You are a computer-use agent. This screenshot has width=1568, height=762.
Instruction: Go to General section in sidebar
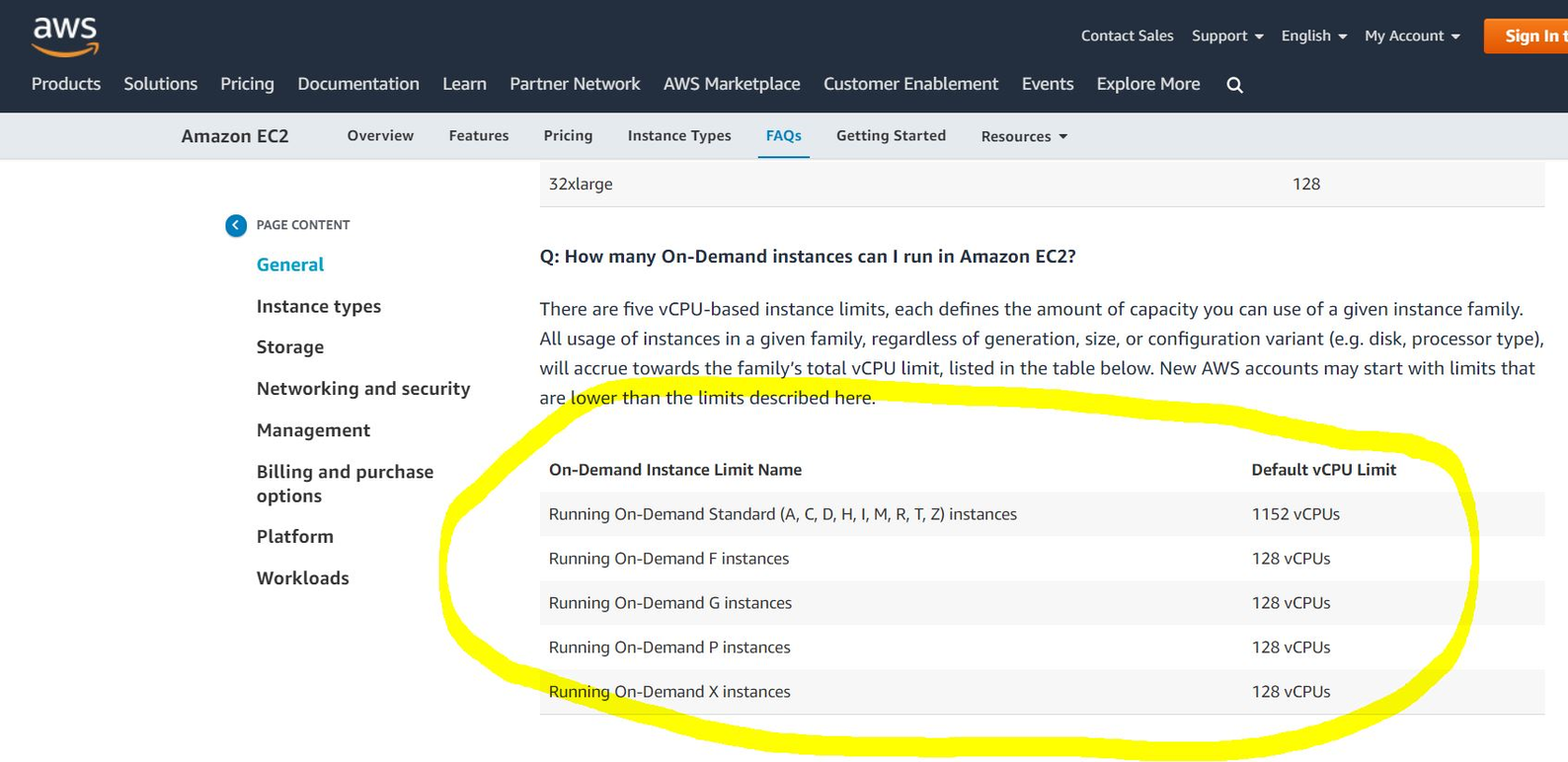pos(290,265)
